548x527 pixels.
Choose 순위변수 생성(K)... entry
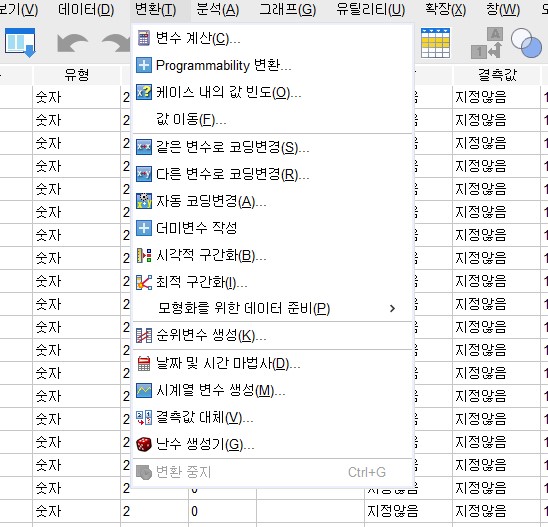click(273, 336)
